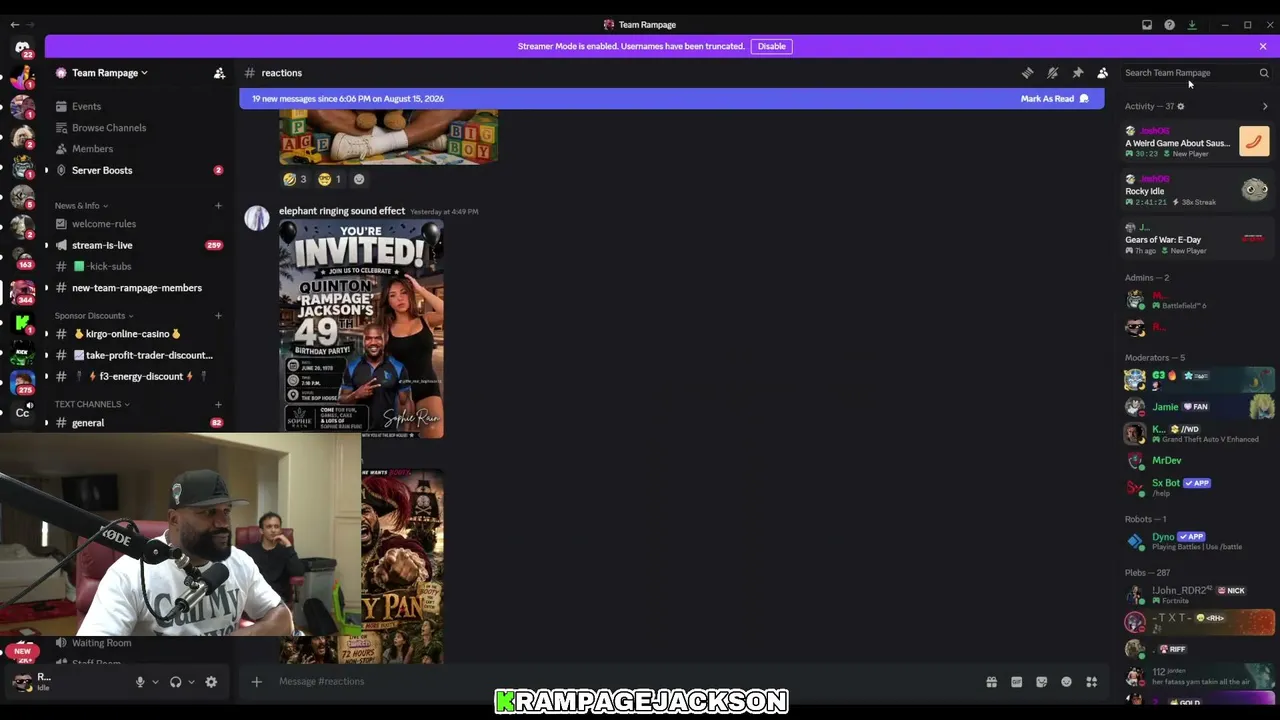
Task: Disable Streamer Mode
Action: 771,46
